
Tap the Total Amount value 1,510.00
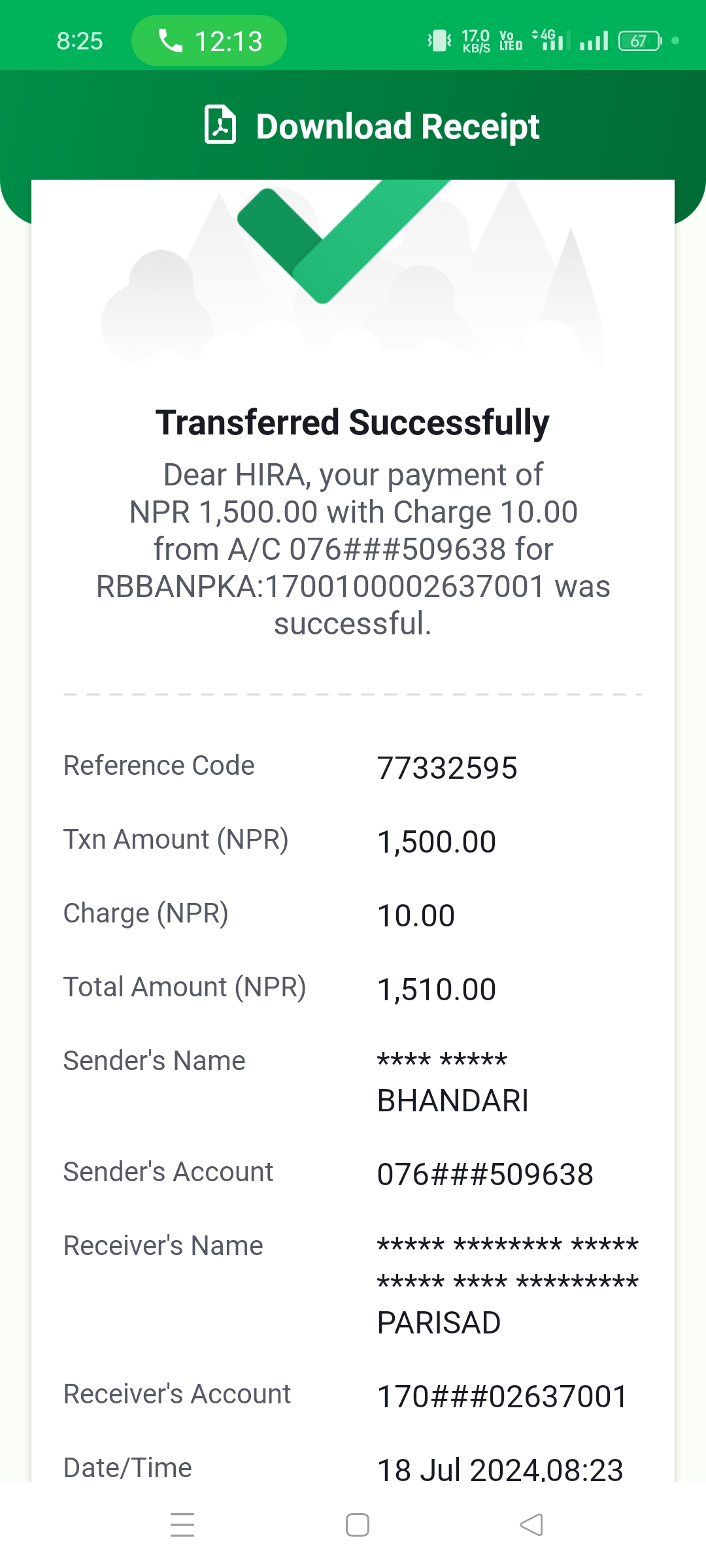tap(437, 989)
